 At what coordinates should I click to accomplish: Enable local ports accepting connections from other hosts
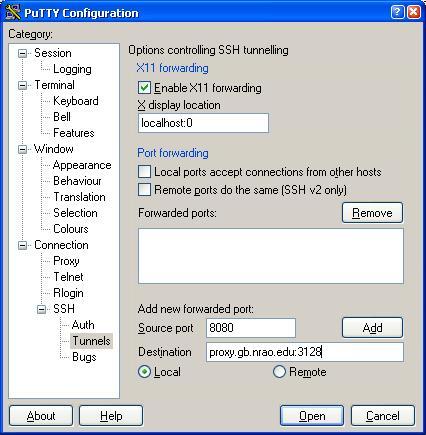pyautogui.click(x=144, y=172)
